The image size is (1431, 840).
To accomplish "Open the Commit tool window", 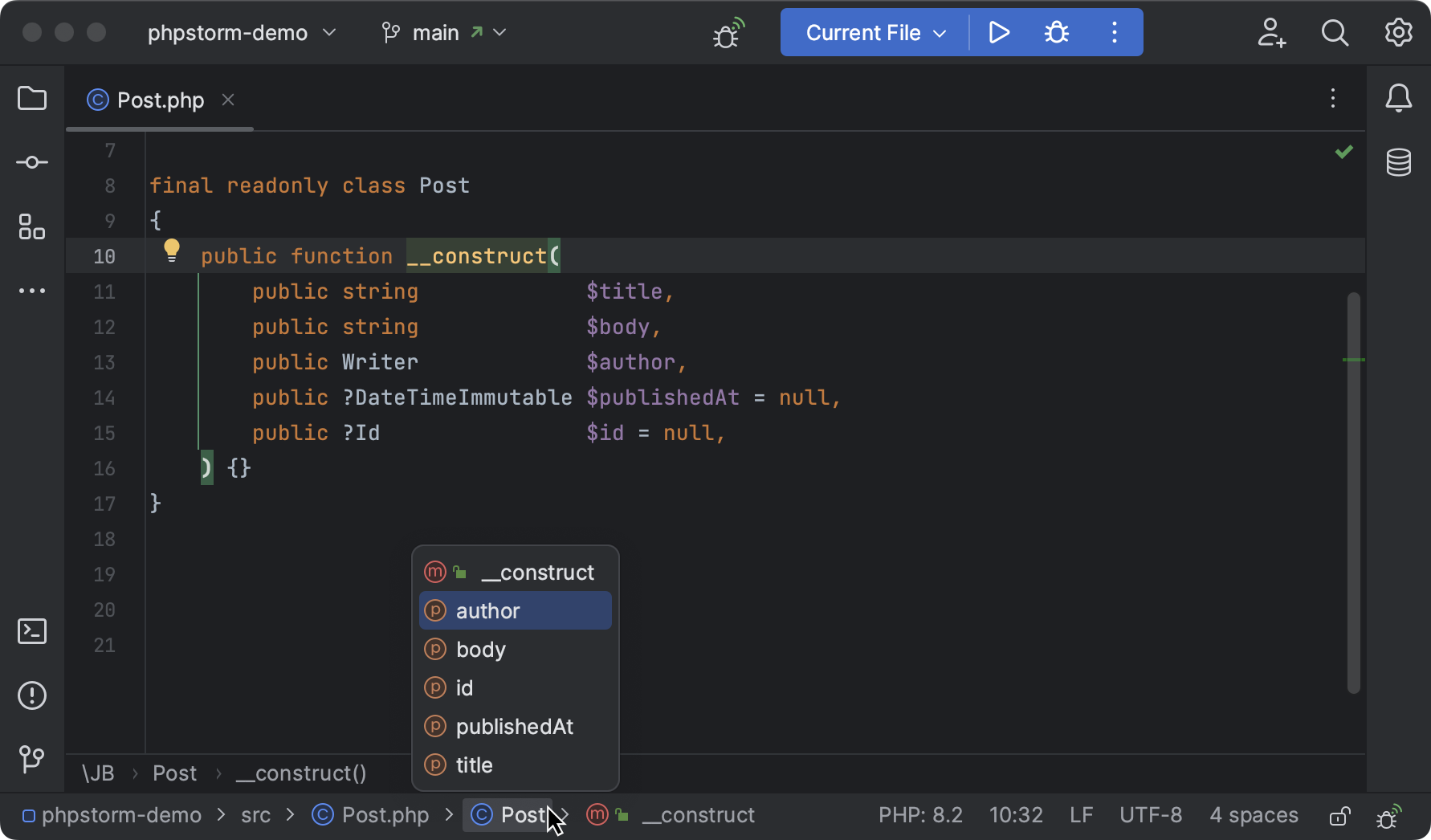I will 31,161.
